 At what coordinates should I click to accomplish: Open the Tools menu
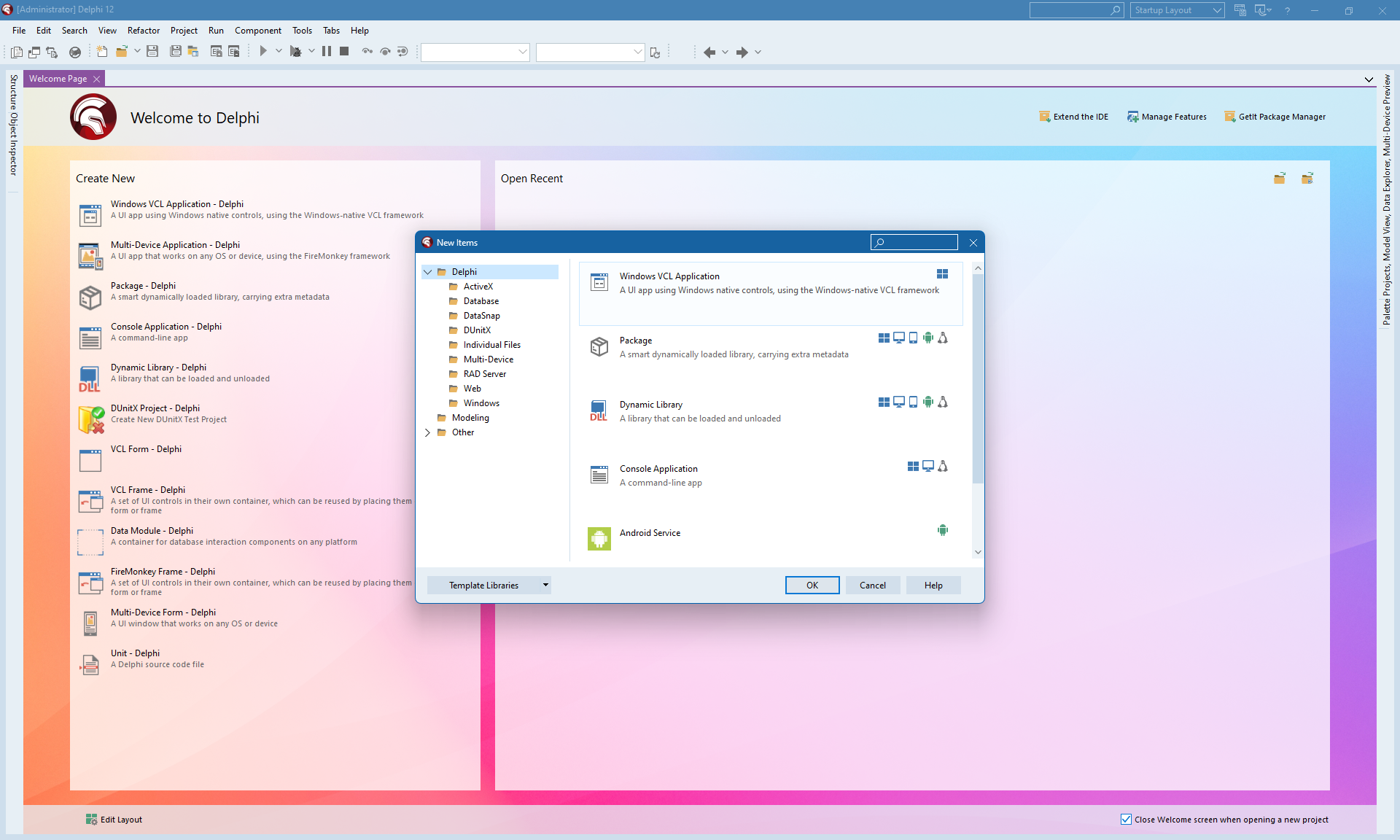point(302,31)
